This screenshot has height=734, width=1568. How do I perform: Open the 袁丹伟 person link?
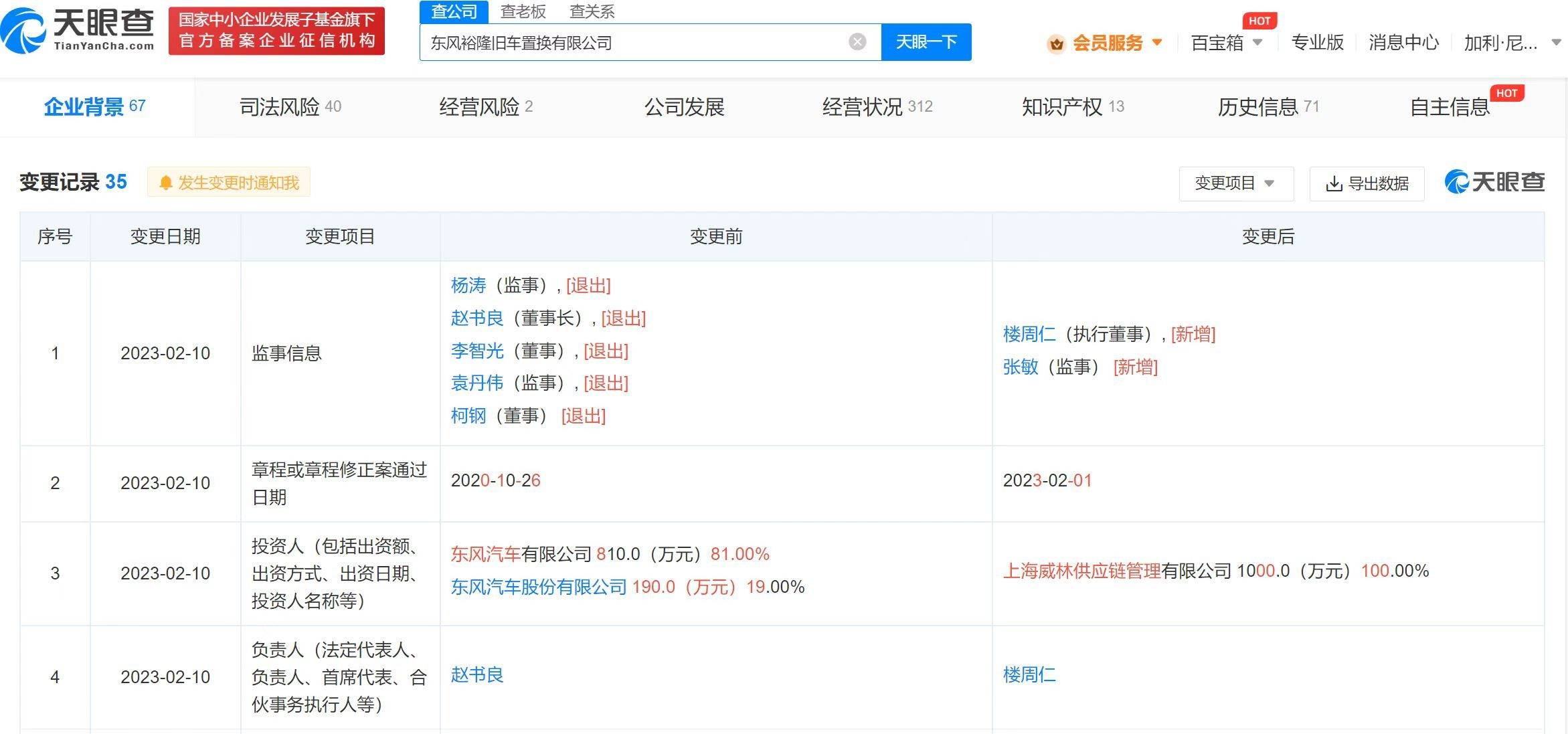477,383
